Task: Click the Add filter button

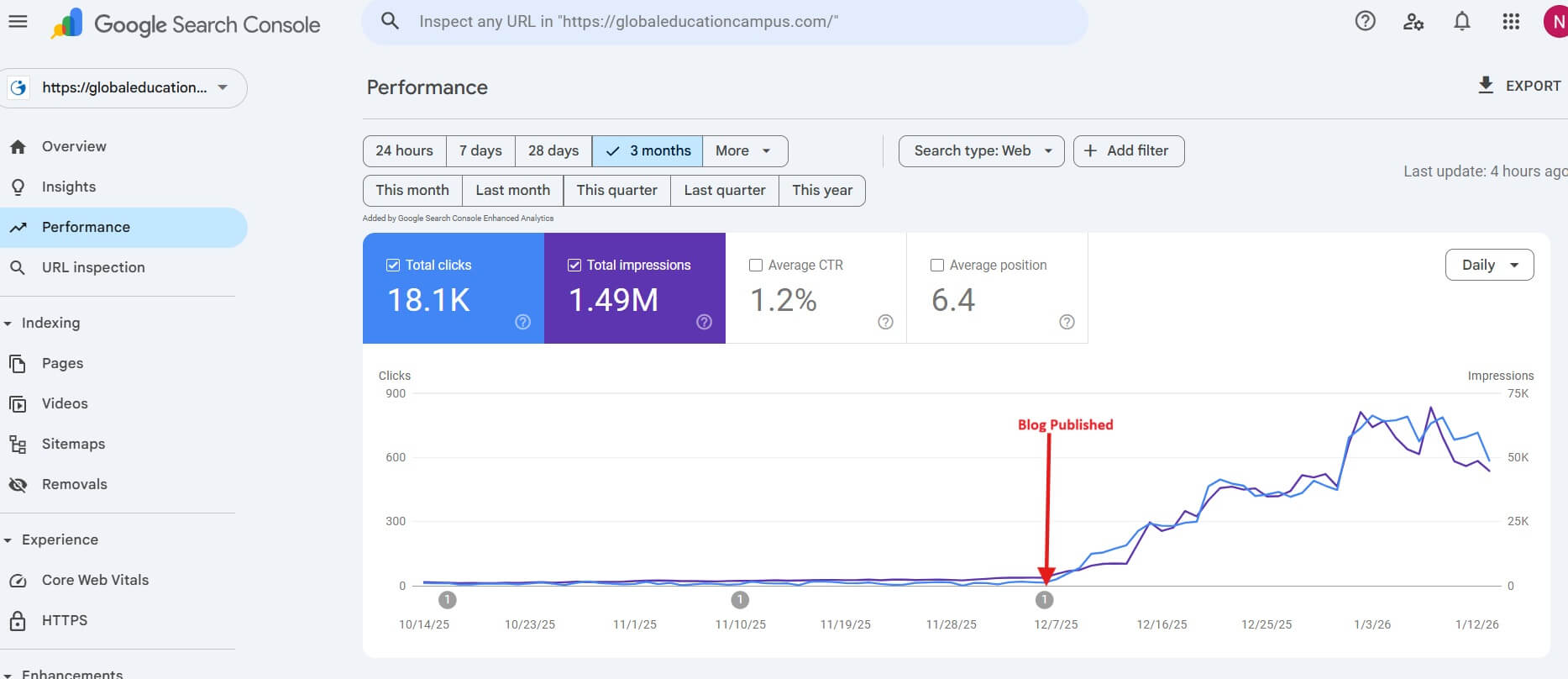Action: click(x=1128, y=151)
